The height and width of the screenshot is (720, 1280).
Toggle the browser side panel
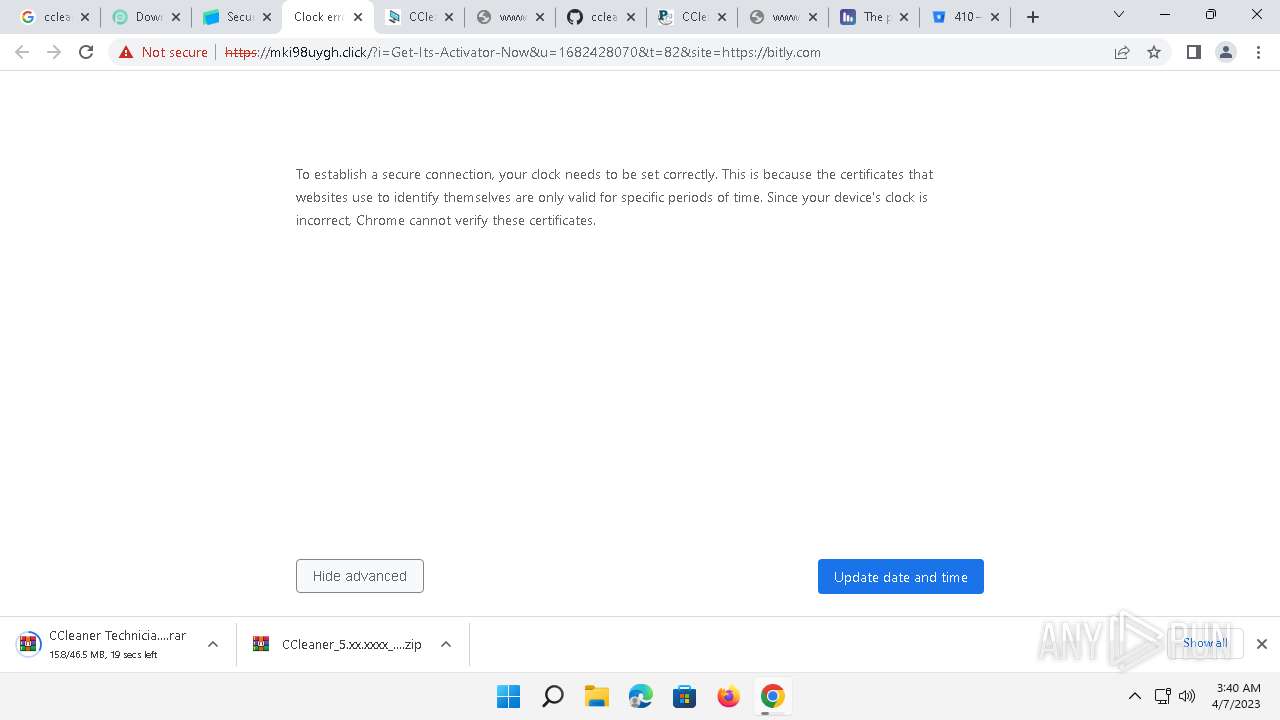click(1193, 52)
